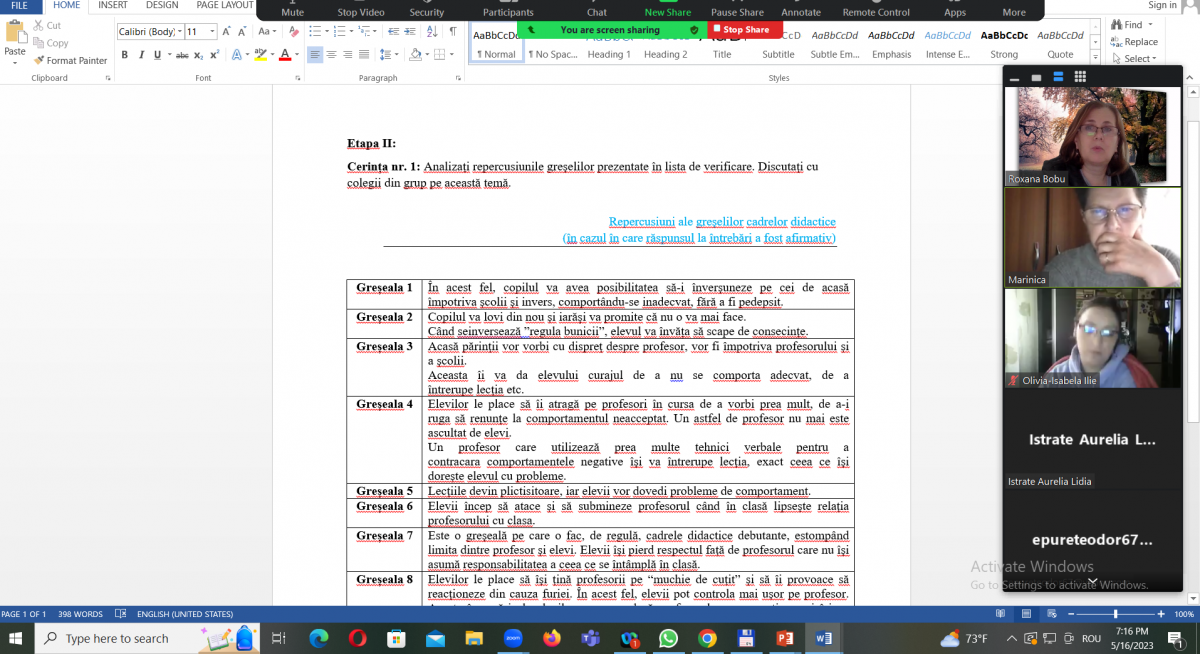Toggle Underline formatting

click(158, 55)
